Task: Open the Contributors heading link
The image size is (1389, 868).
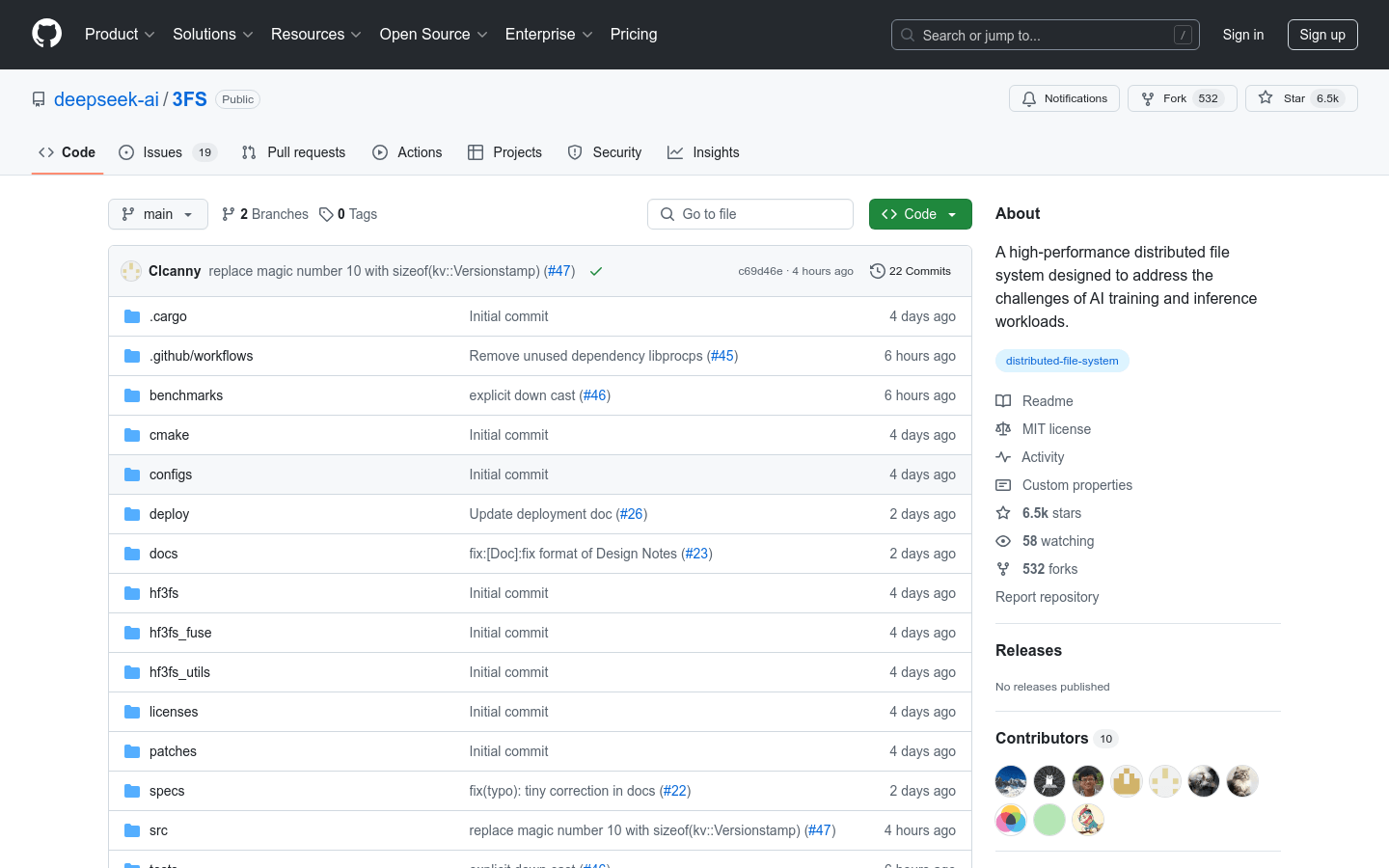Action: click(1056, 739)
